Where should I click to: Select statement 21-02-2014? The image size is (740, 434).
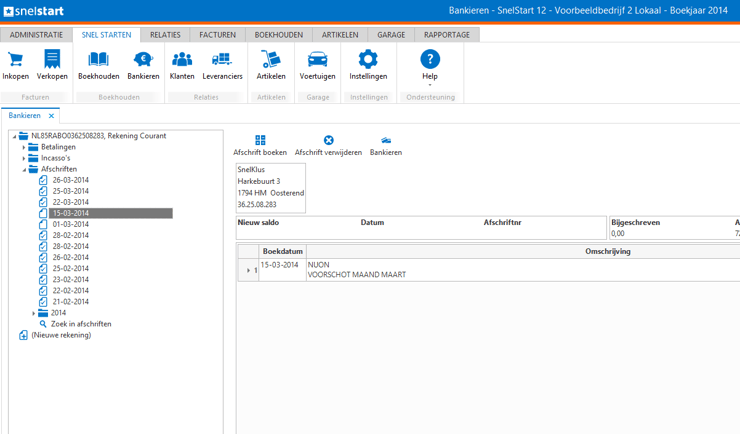pyautogui.click(x=71, y=301)
